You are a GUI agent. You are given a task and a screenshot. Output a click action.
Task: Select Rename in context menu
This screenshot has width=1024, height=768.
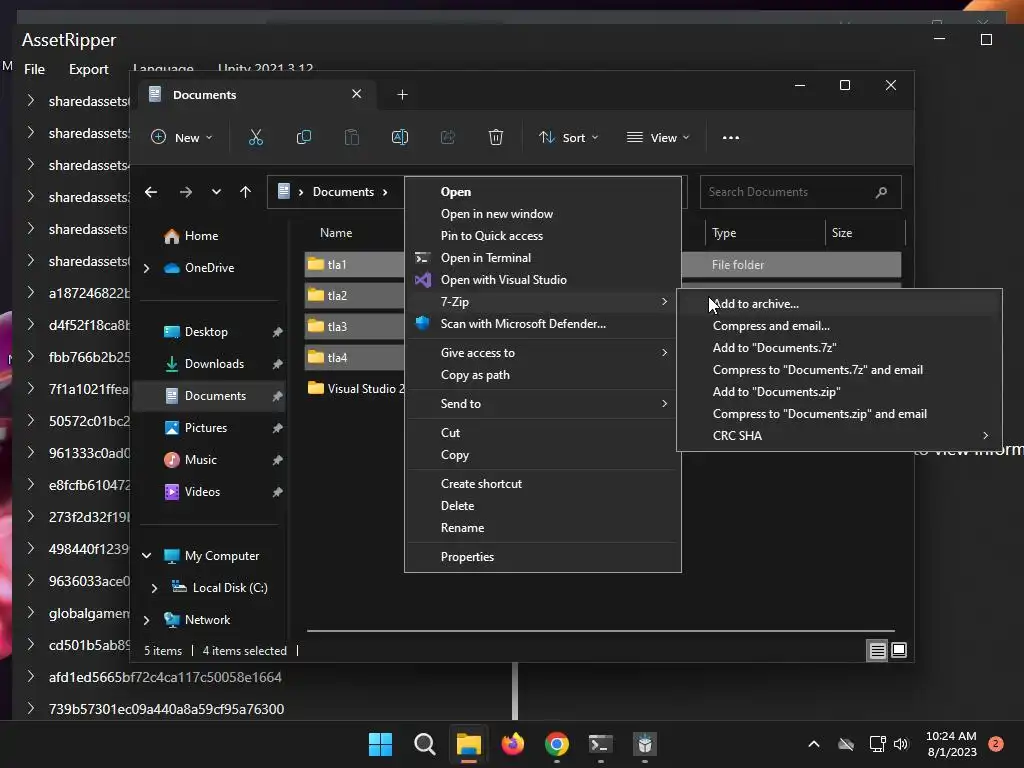(543, 528)
